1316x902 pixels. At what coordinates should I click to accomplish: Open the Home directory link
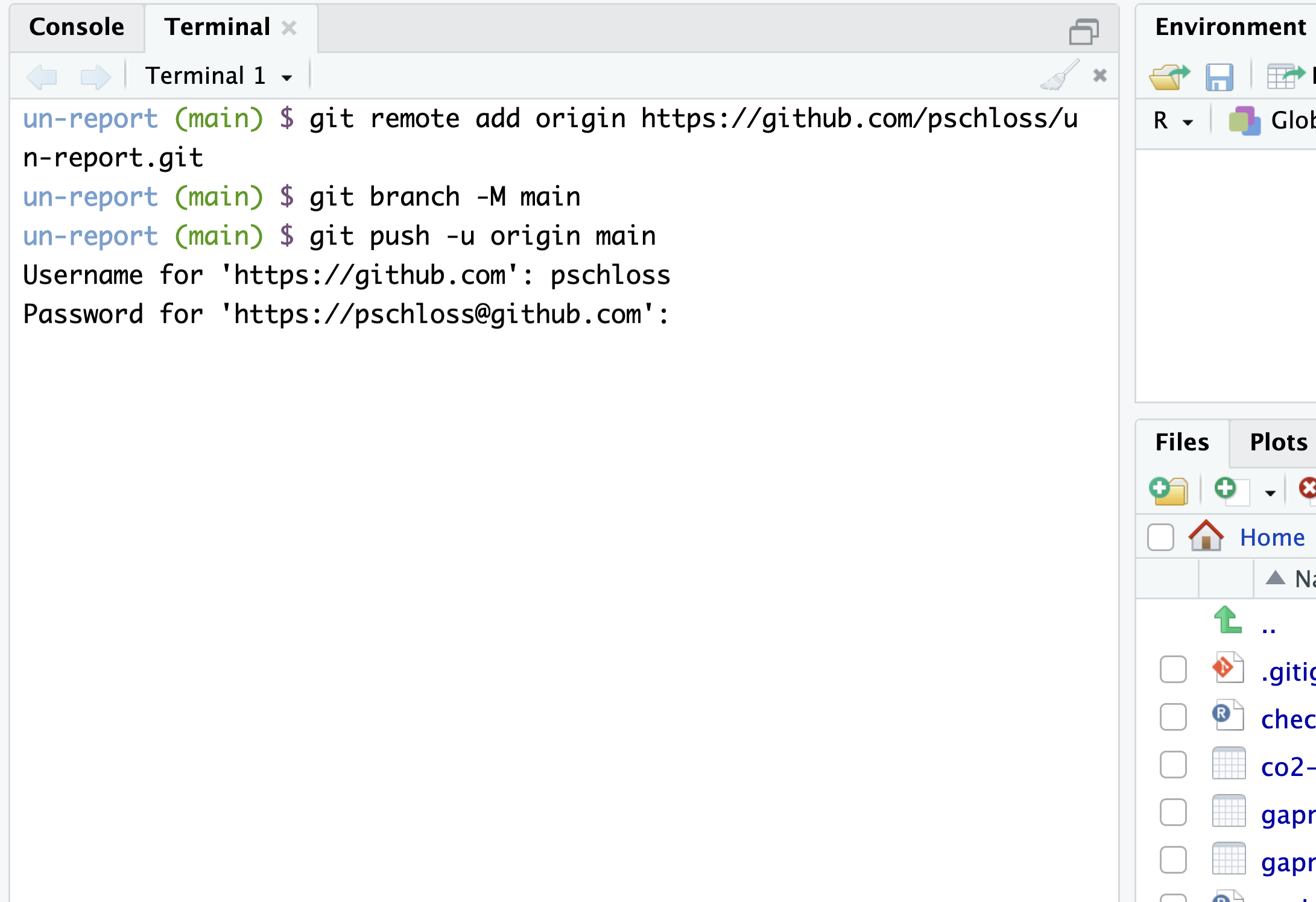(x=1272, y=537)
